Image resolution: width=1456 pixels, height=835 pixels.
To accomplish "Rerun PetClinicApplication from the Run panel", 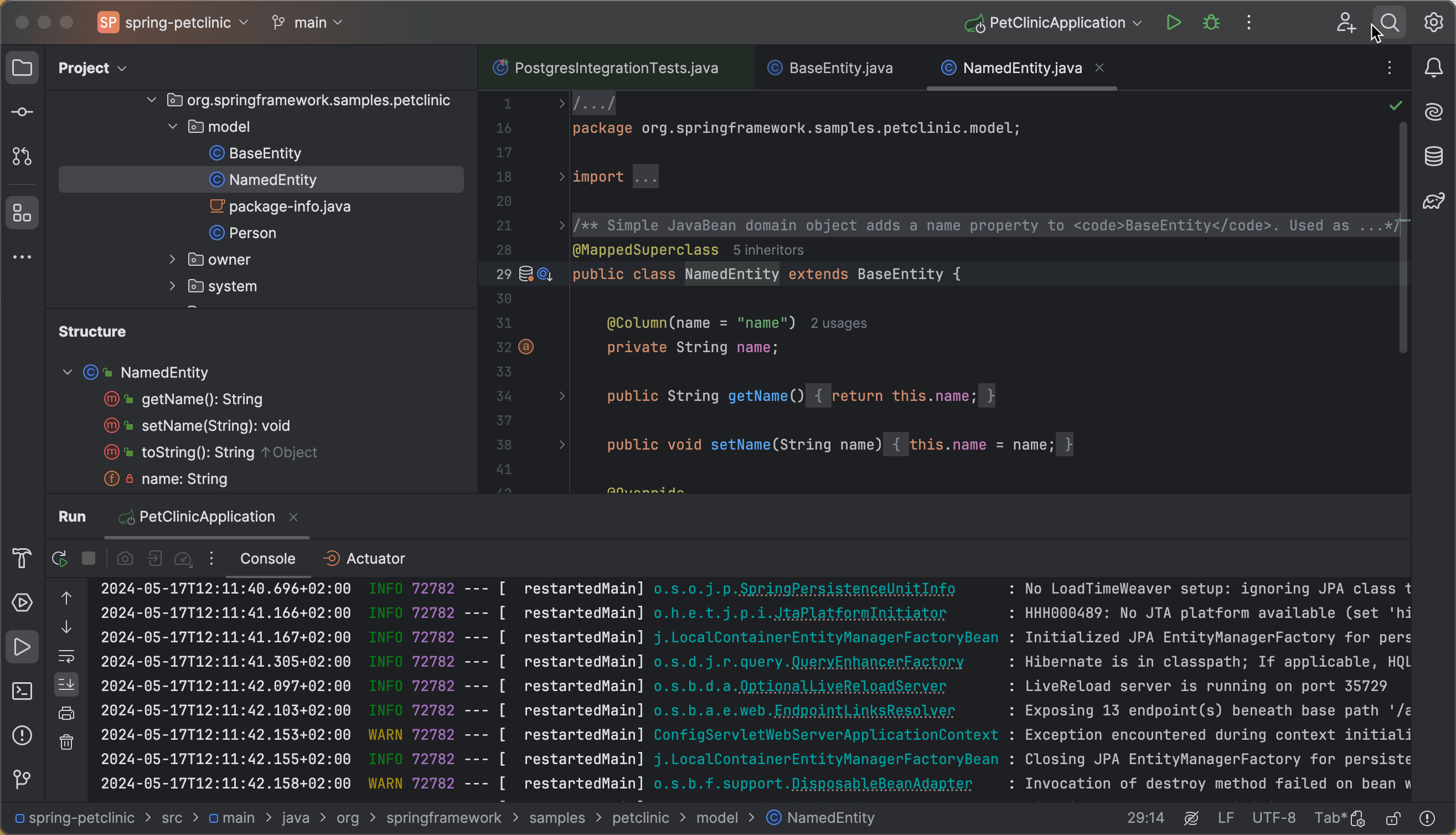I will coord(60,558).
